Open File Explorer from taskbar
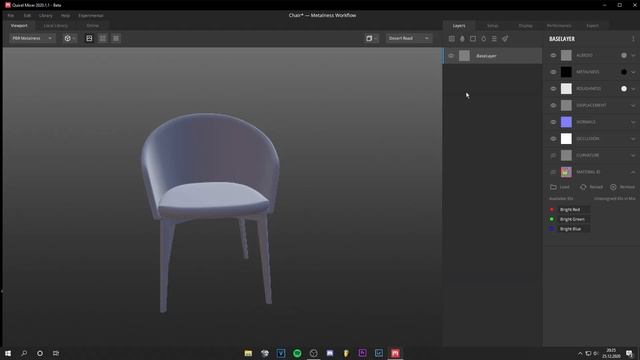640x360 pixels. [248, 353]
